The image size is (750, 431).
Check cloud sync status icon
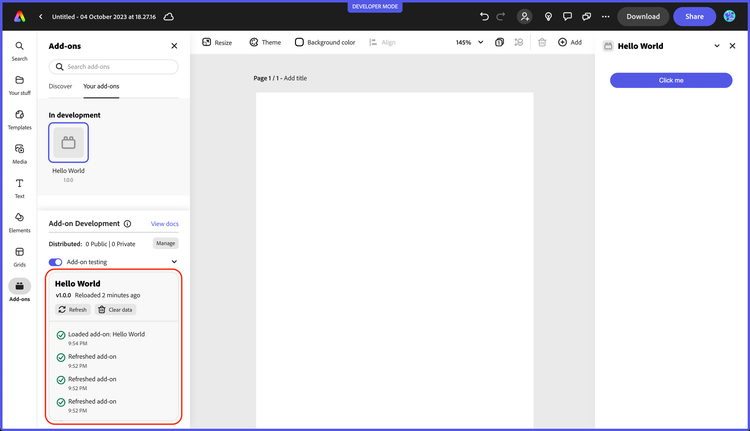tap(169, 17)
